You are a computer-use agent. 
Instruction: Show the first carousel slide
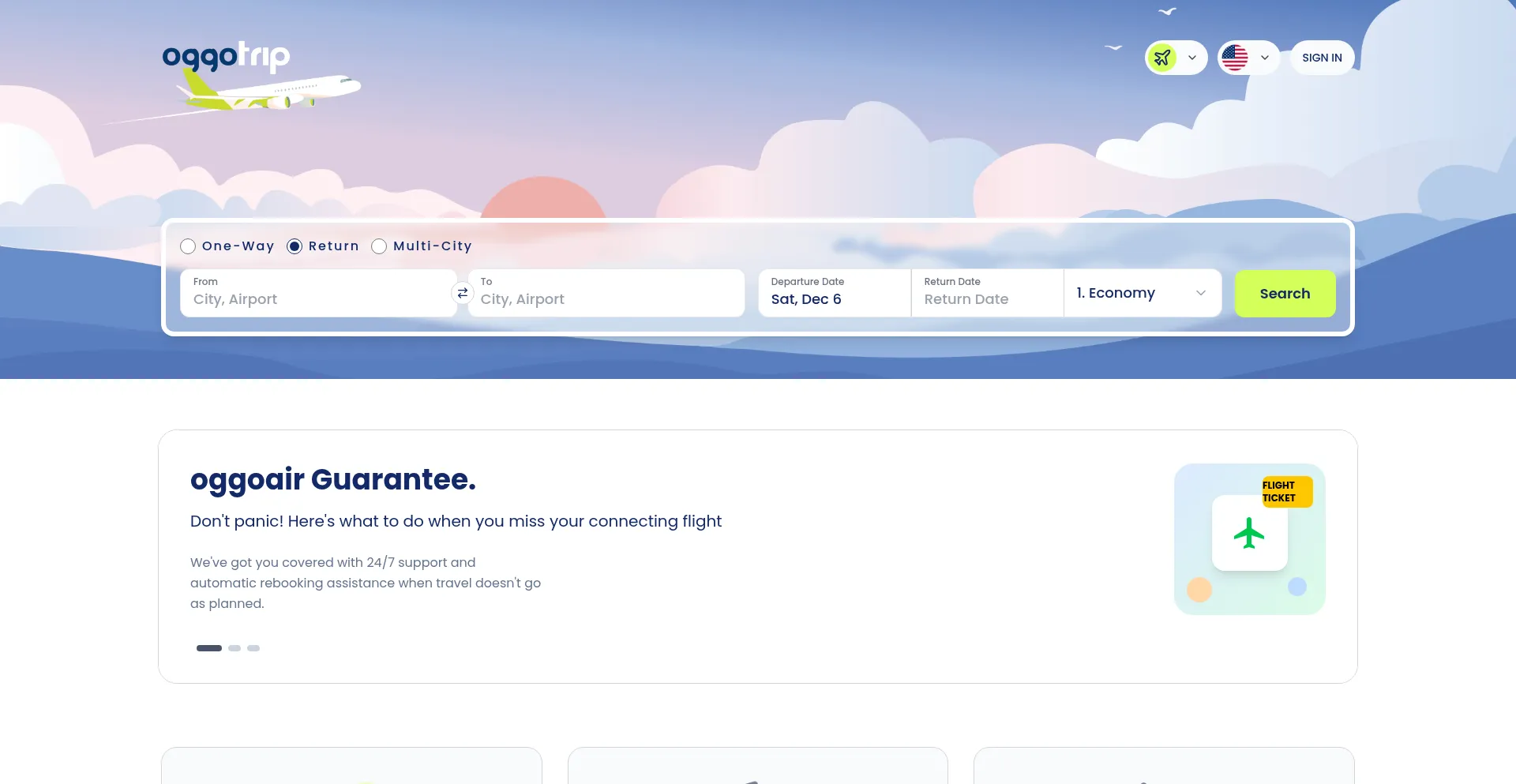pyautogui.click(x=209, y=648)
